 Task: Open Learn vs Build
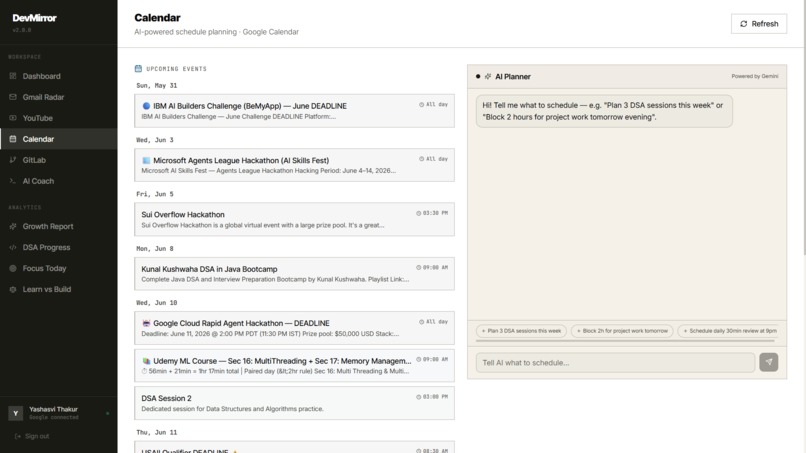59,289
